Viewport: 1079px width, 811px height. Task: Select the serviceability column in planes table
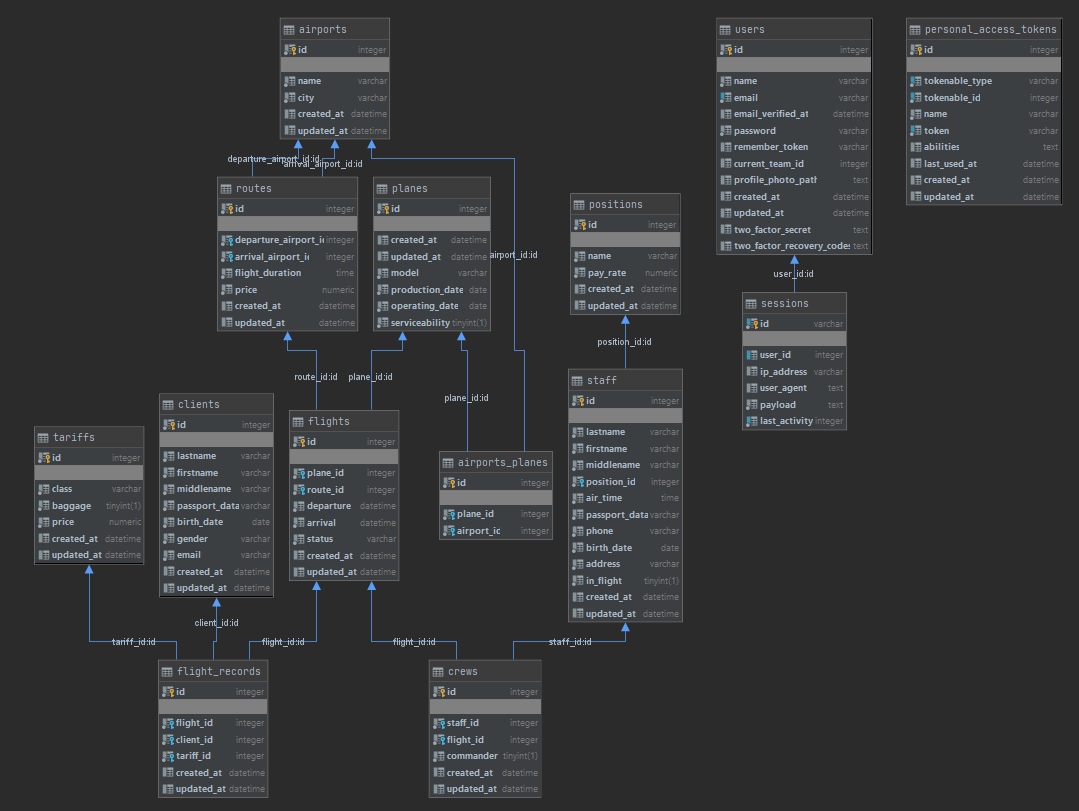coord(420,323)
